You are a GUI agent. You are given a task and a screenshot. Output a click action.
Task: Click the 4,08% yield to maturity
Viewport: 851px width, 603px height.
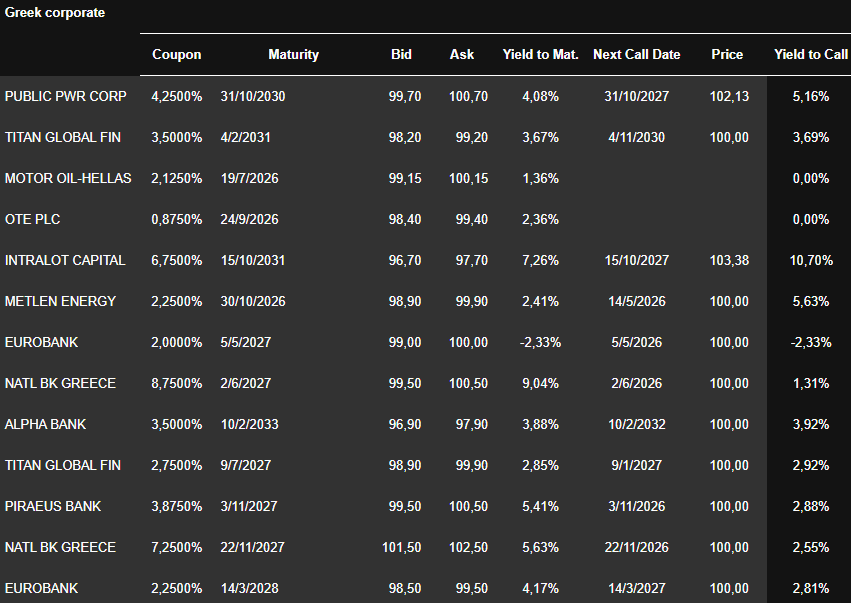(541, 96)
